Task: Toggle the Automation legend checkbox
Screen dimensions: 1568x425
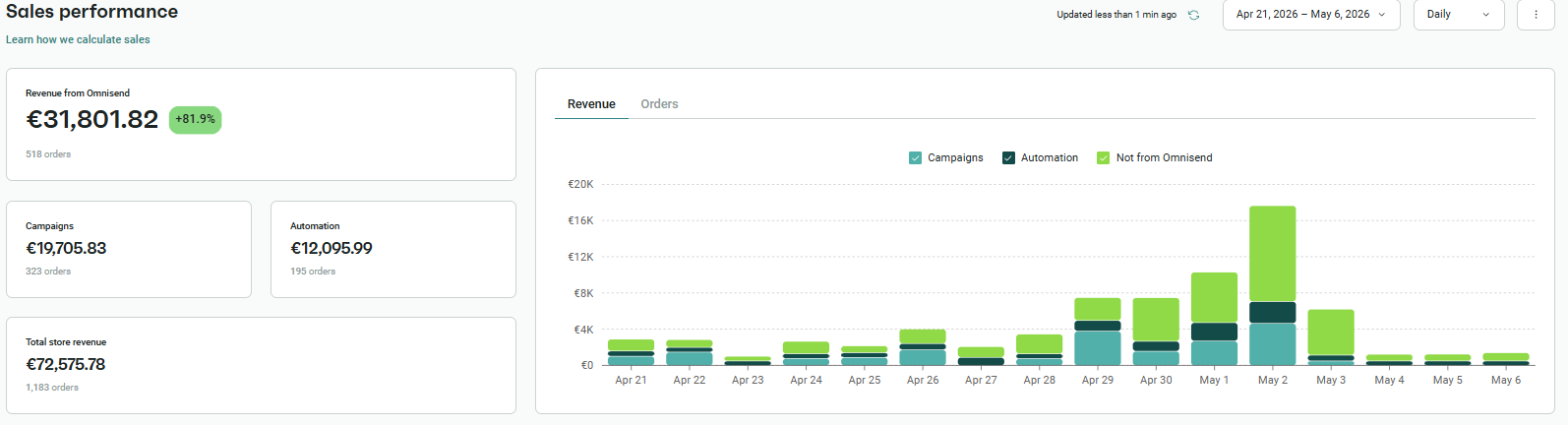Action: (x=1008, y=157)
